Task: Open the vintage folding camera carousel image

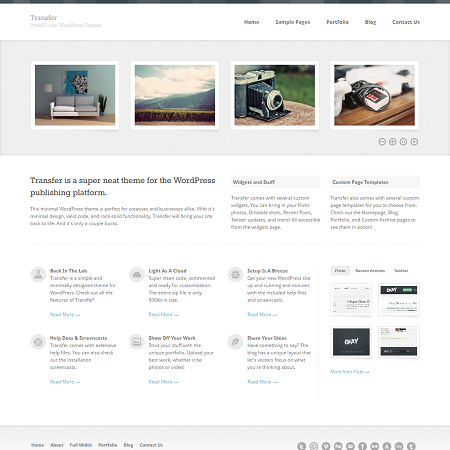Action: coord(275,95)
